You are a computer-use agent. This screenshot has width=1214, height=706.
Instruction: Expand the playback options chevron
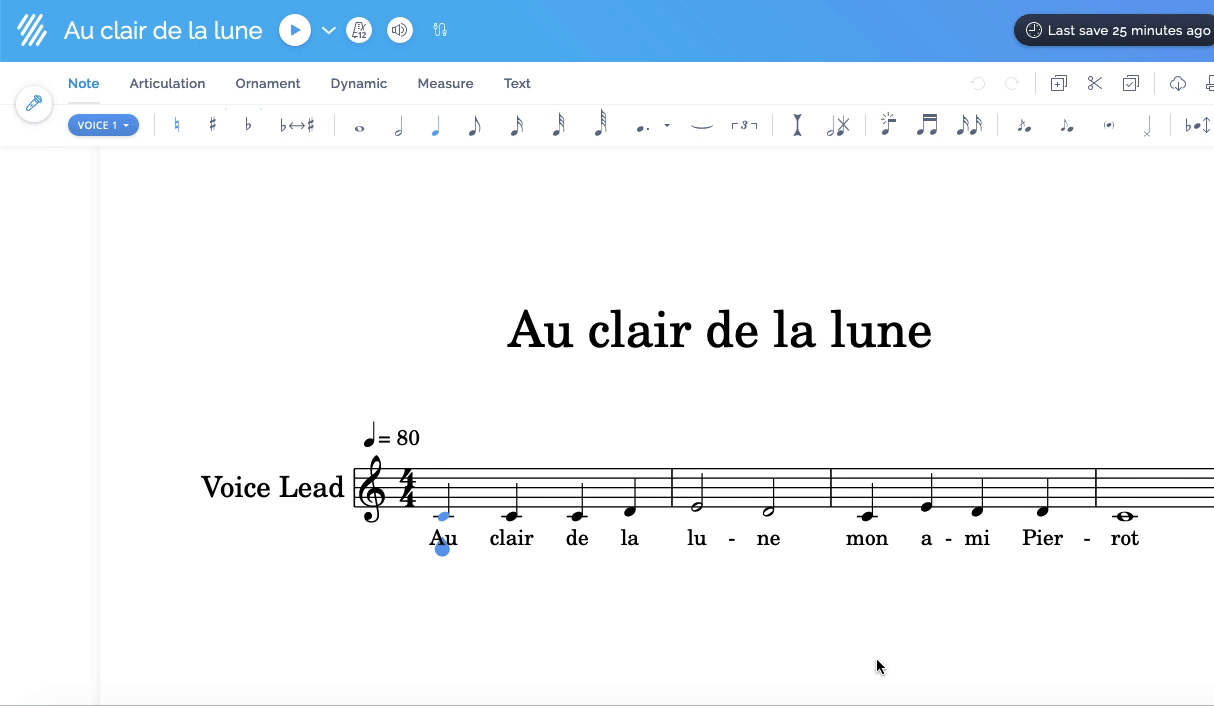tap(328, 30)
